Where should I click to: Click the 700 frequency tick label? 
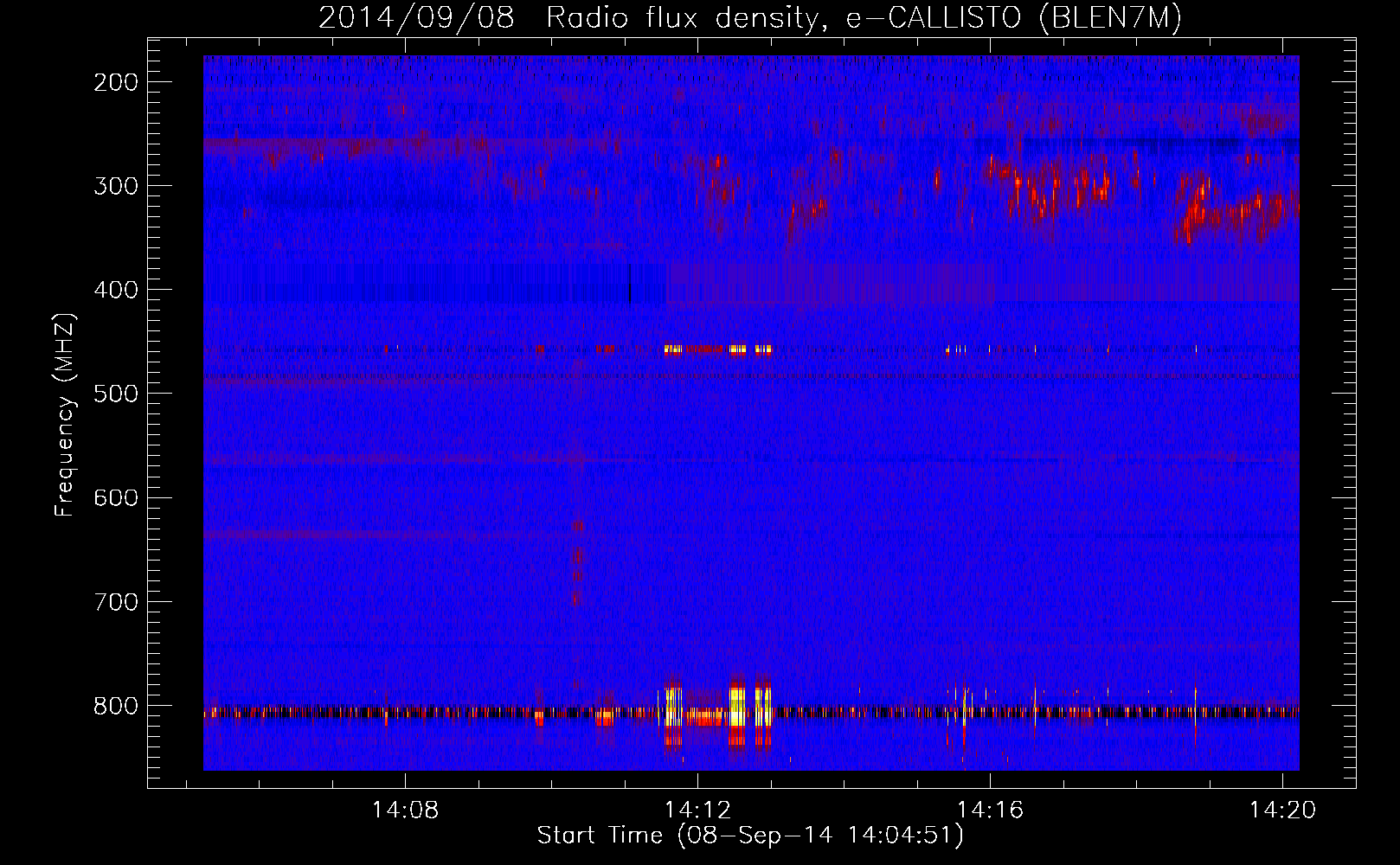[115, 601]
